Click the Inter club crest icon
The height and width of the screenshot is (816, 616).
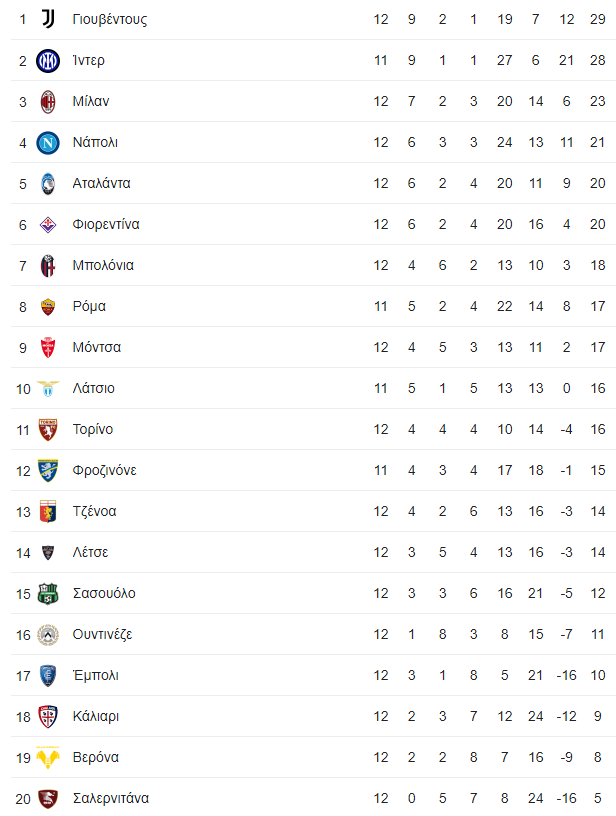pyautogui.click(x=48, y=61)
